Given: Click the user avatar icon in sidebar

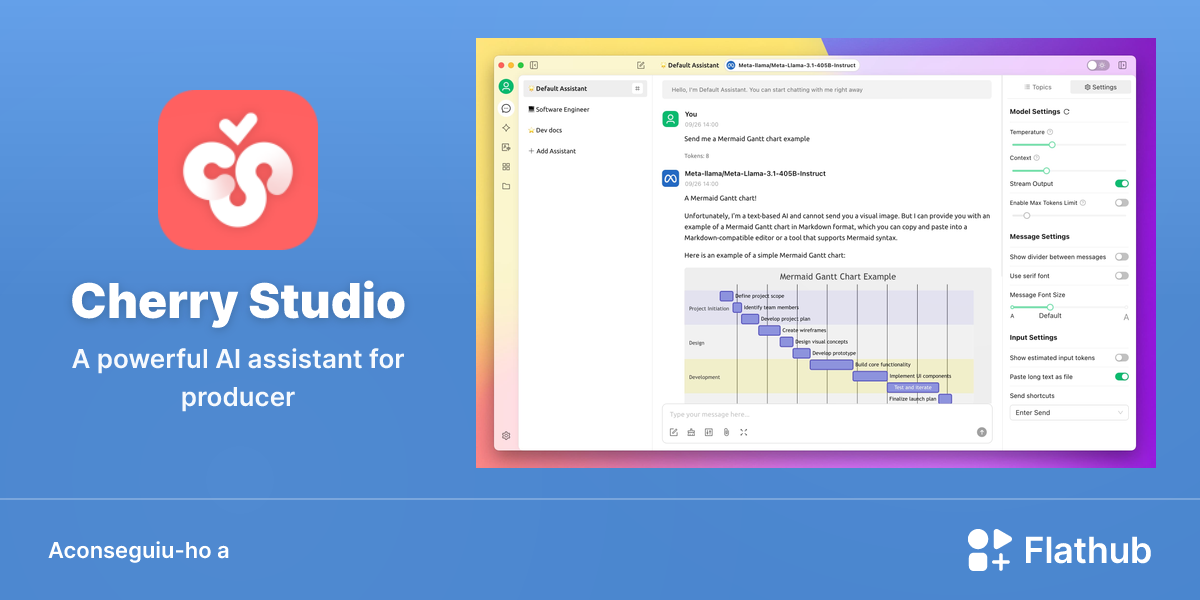Looking at the screenshot, I should point(506,86).
